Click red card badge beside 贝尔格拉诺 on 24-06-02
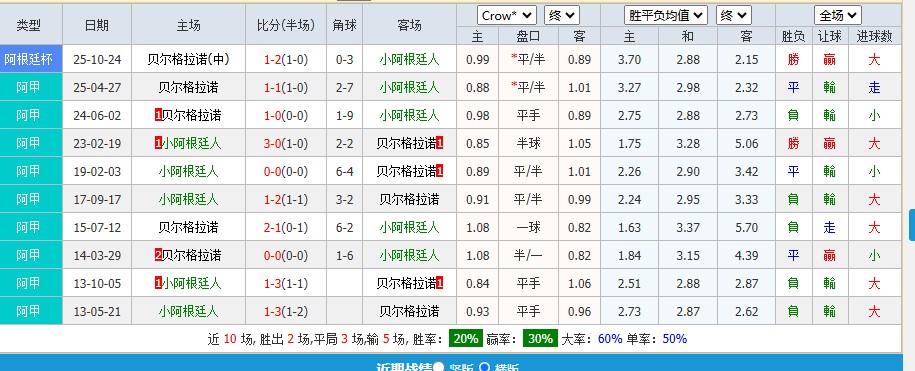The width and height of the screenshot is (915, 371). (x=158, y=116)
